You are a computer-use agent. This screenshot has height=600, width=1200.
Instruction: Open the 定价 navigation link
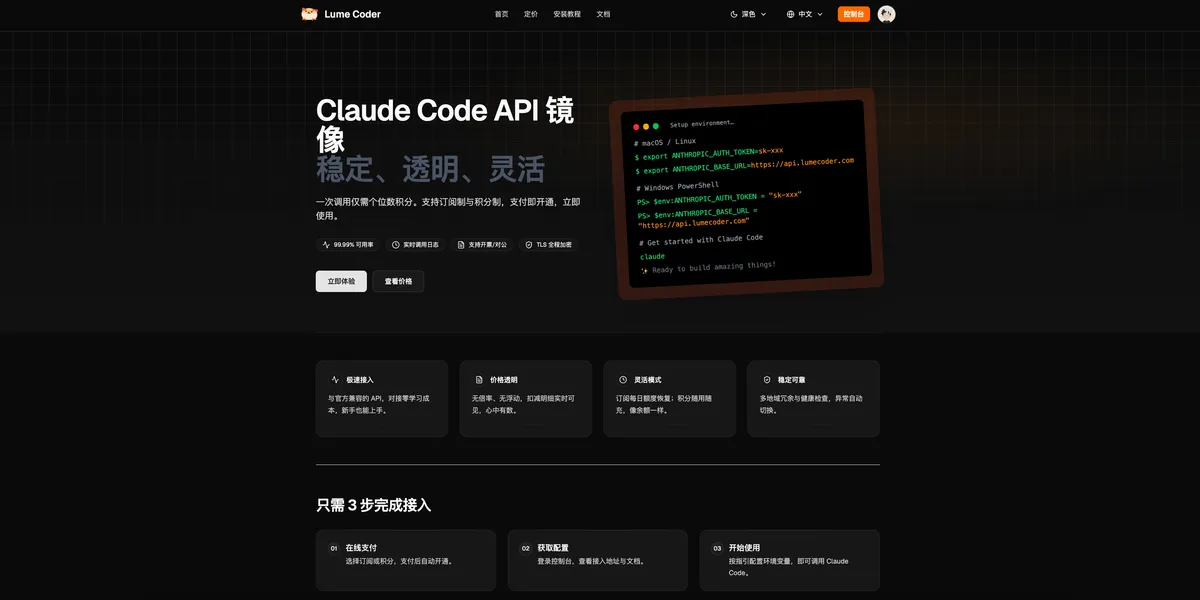[x=530, y=14]
